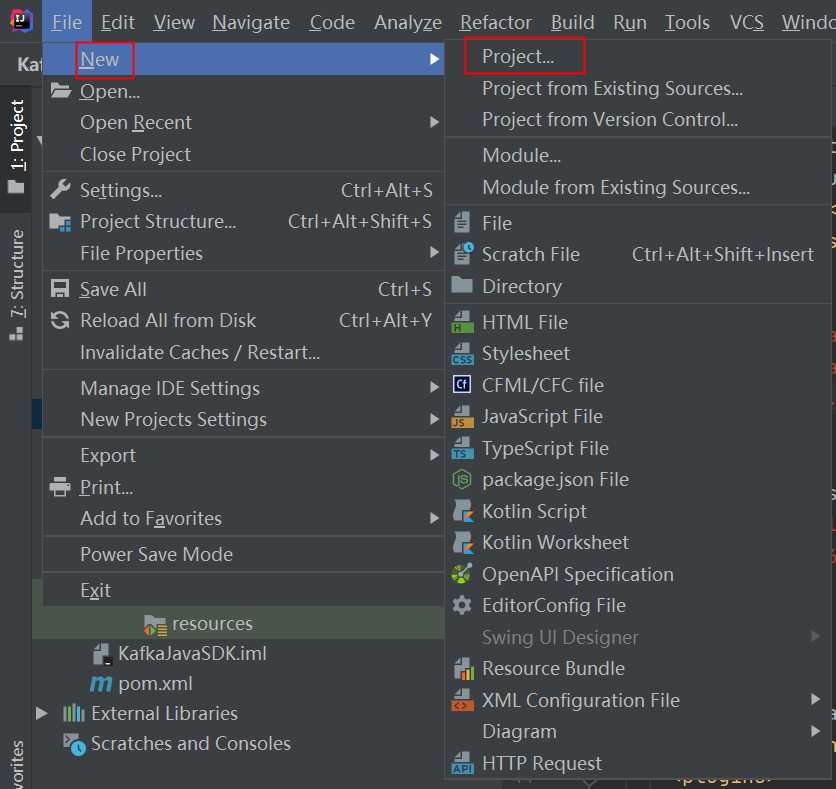Viewport: 836px width, 789px height.
Task: Click the HTTP Request API icon
Action: pyautogui.click(x=462, y=763)
